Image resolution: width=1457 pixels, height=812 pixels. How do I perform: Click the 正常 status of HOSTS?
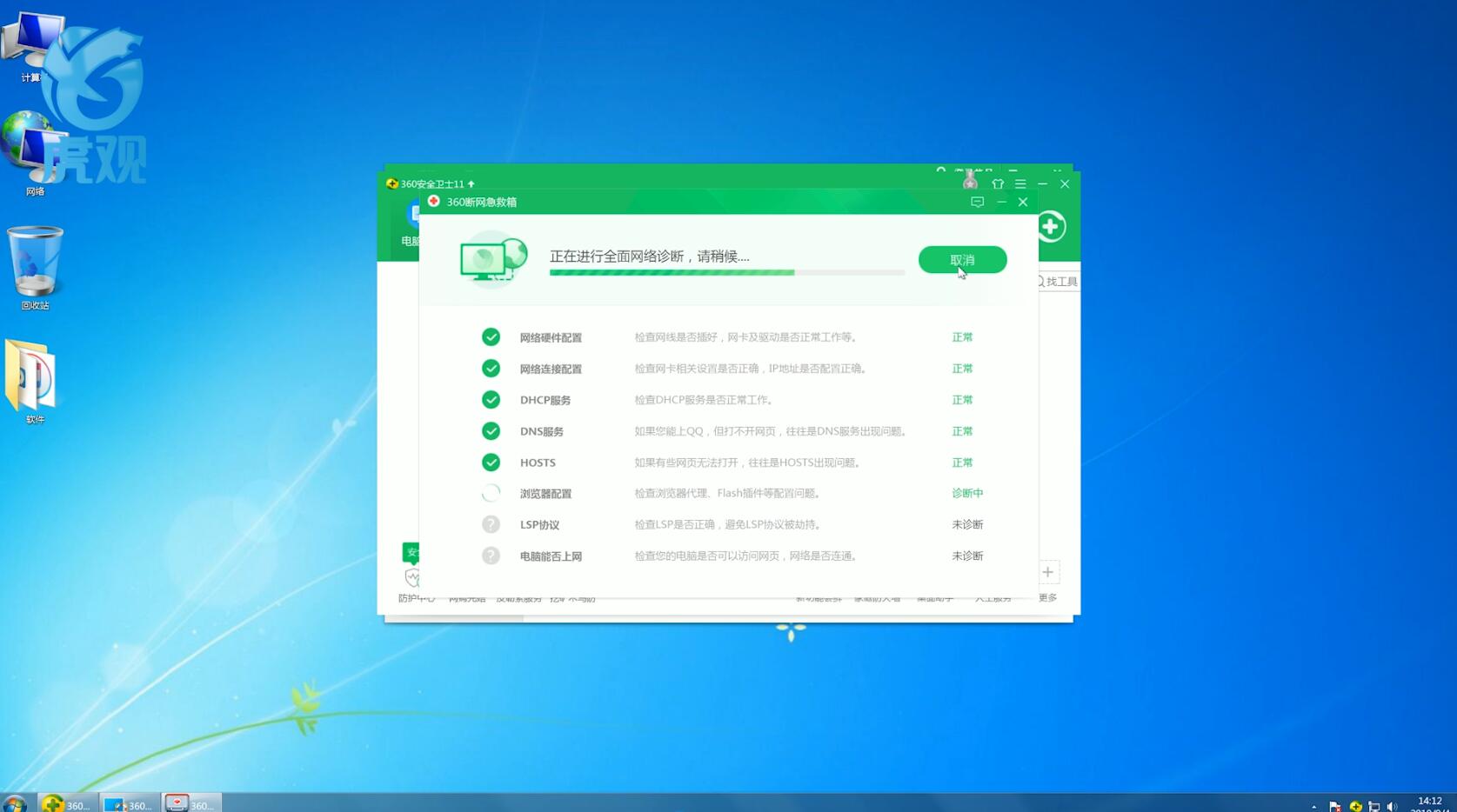click(x=962, y=463)
